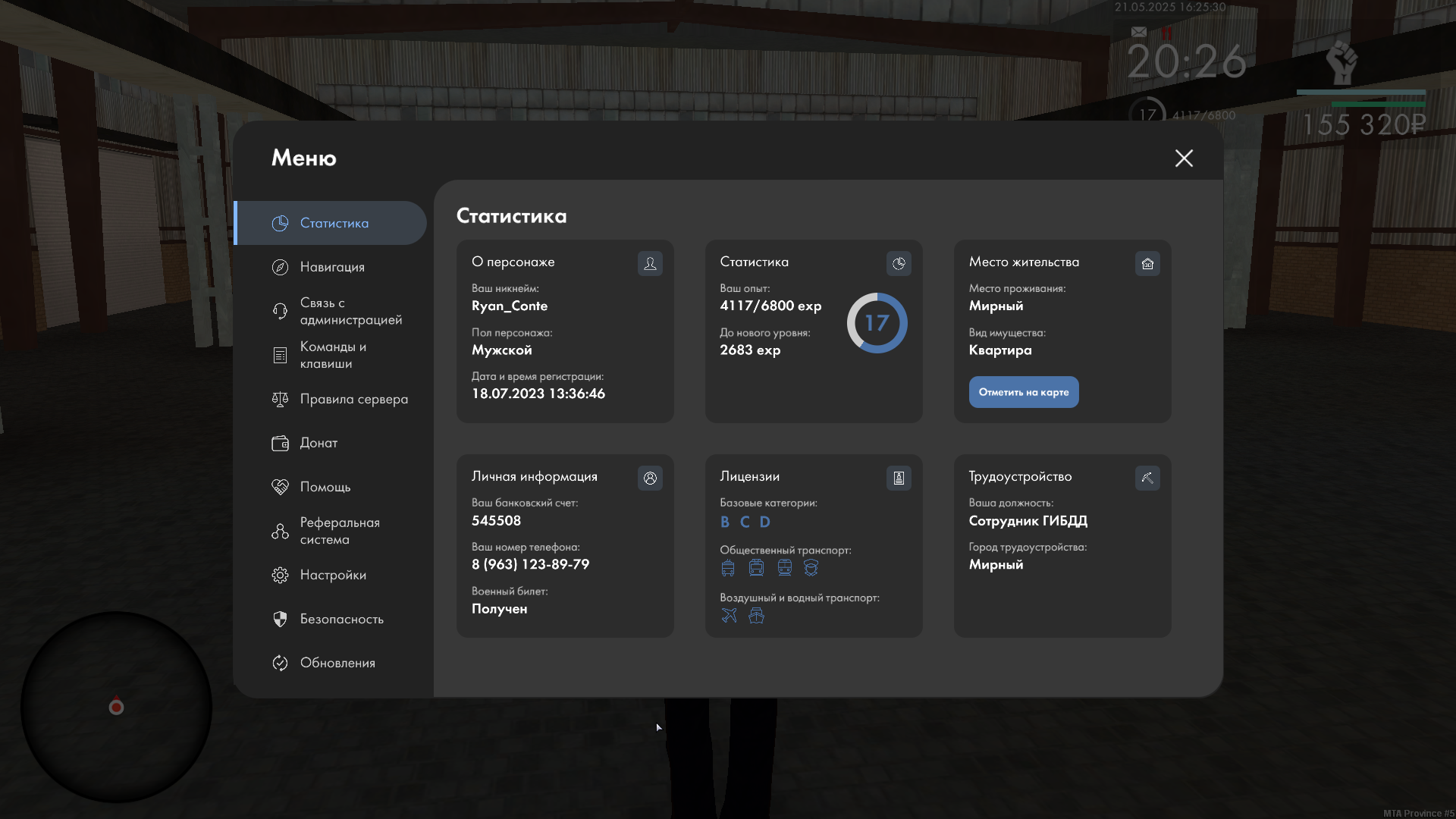Image resolution: width=1456 pixels, height=819 pixels.
Task: Click the profile icon in О персонаже card
Action: pos(650,263)
